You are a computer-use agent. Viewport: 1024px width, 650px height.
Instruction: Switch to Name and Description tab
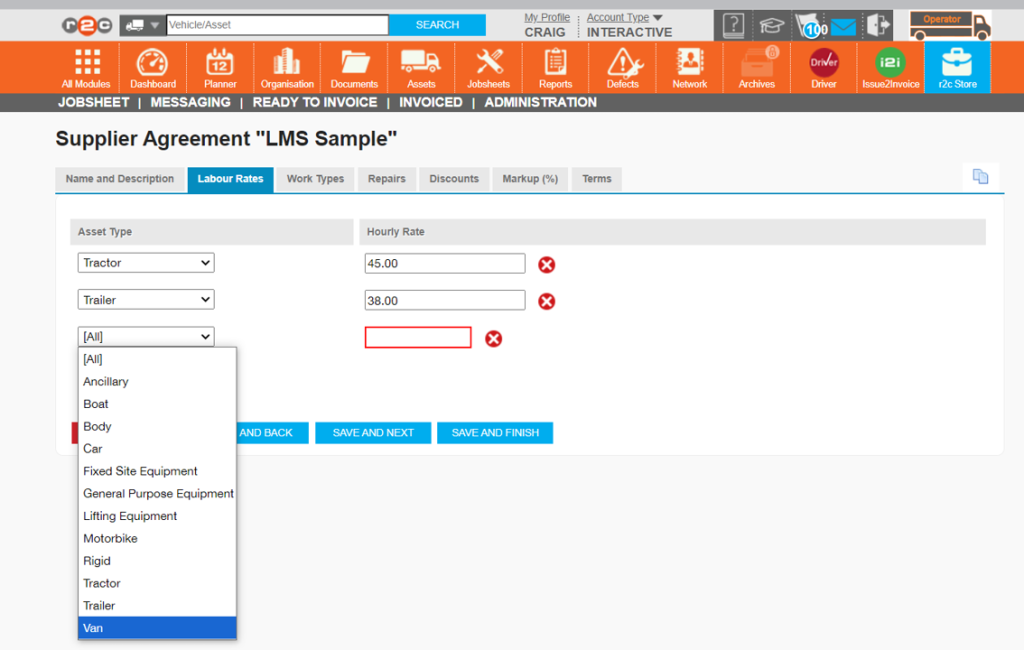click(x=120, y=179)
